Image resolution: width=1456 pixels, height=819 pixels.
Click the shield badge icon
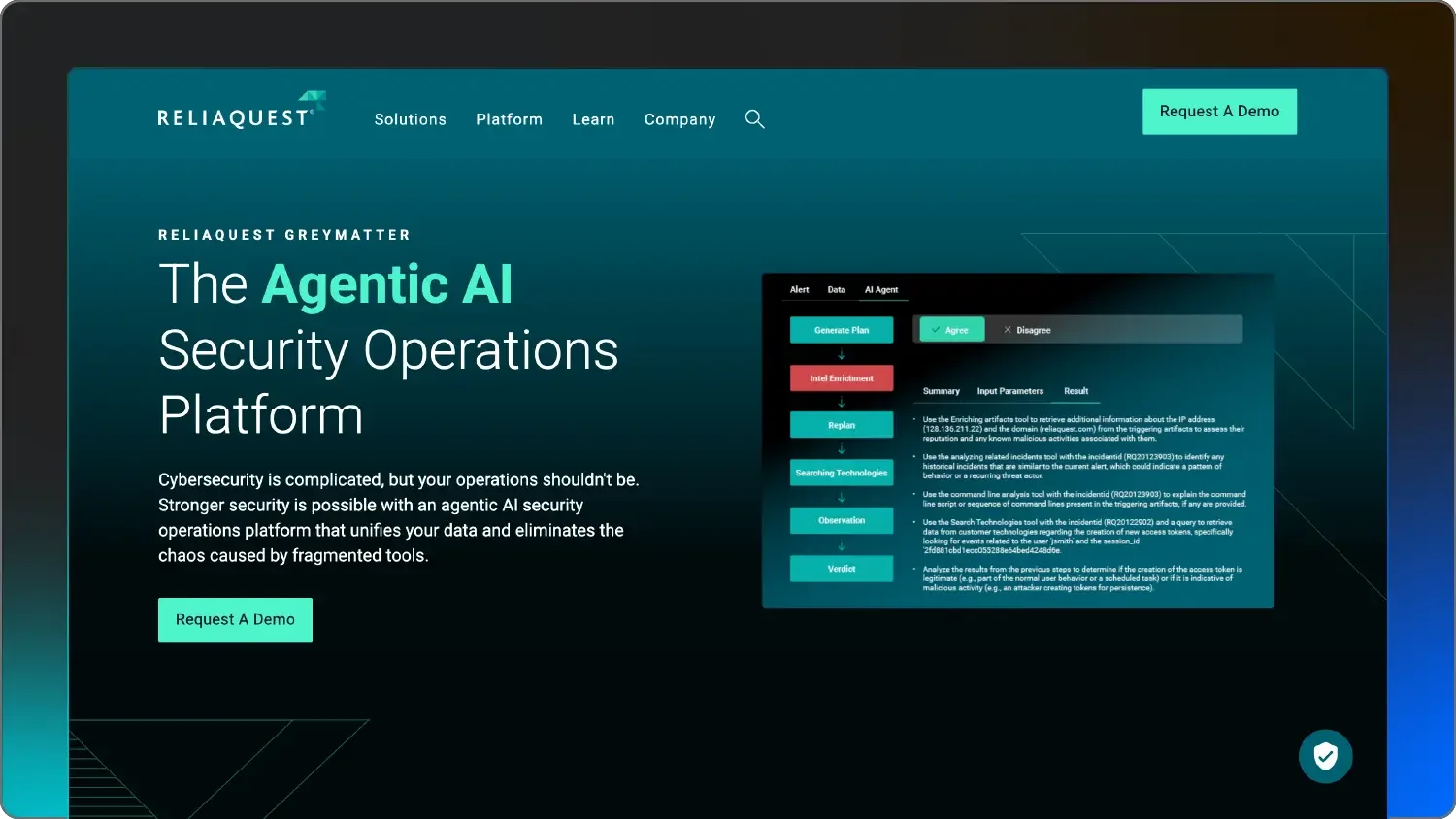tap(1325, 756)
